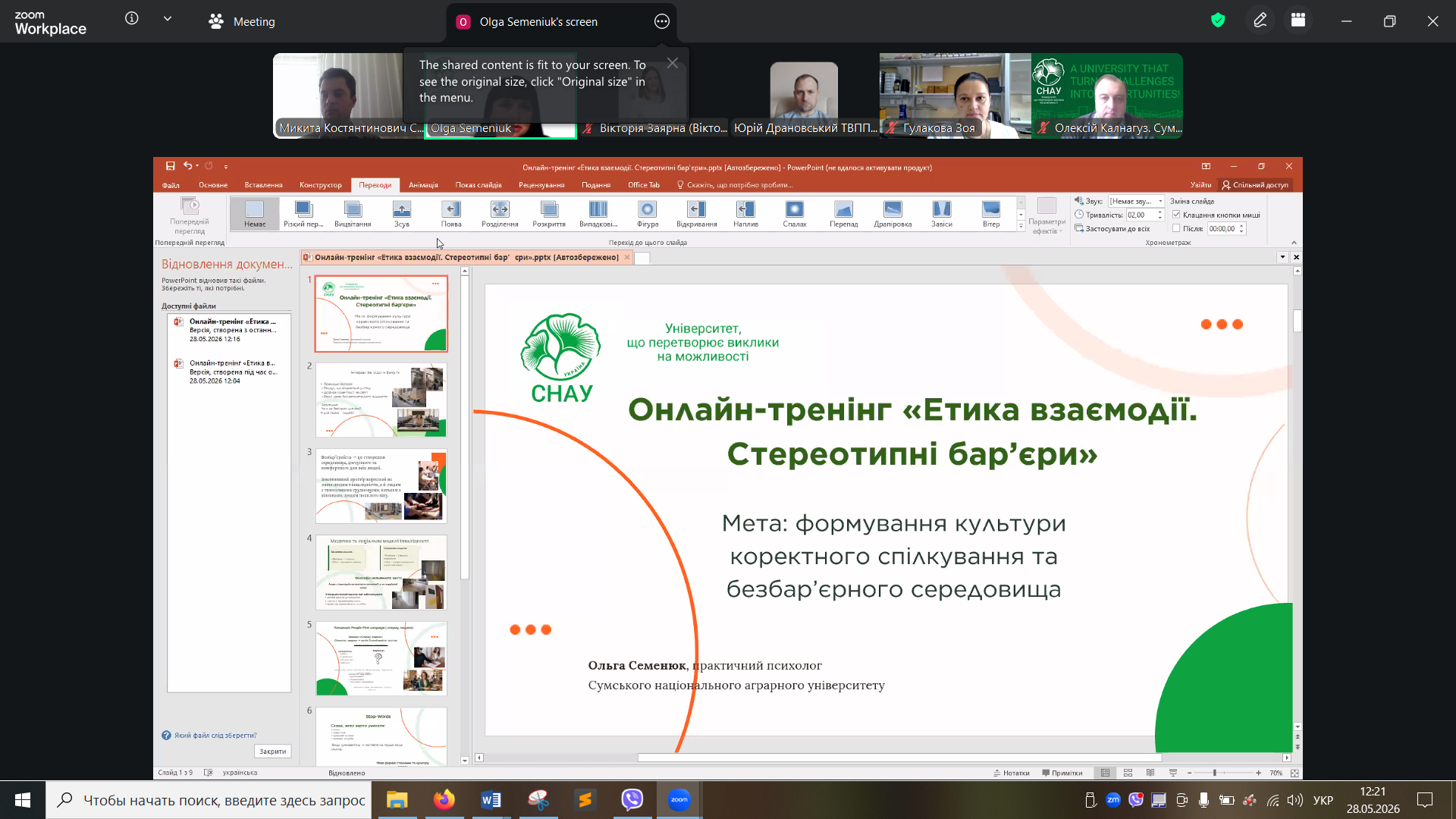
Task: Click Який файл слід зберегти link
Action: (215, 736)
